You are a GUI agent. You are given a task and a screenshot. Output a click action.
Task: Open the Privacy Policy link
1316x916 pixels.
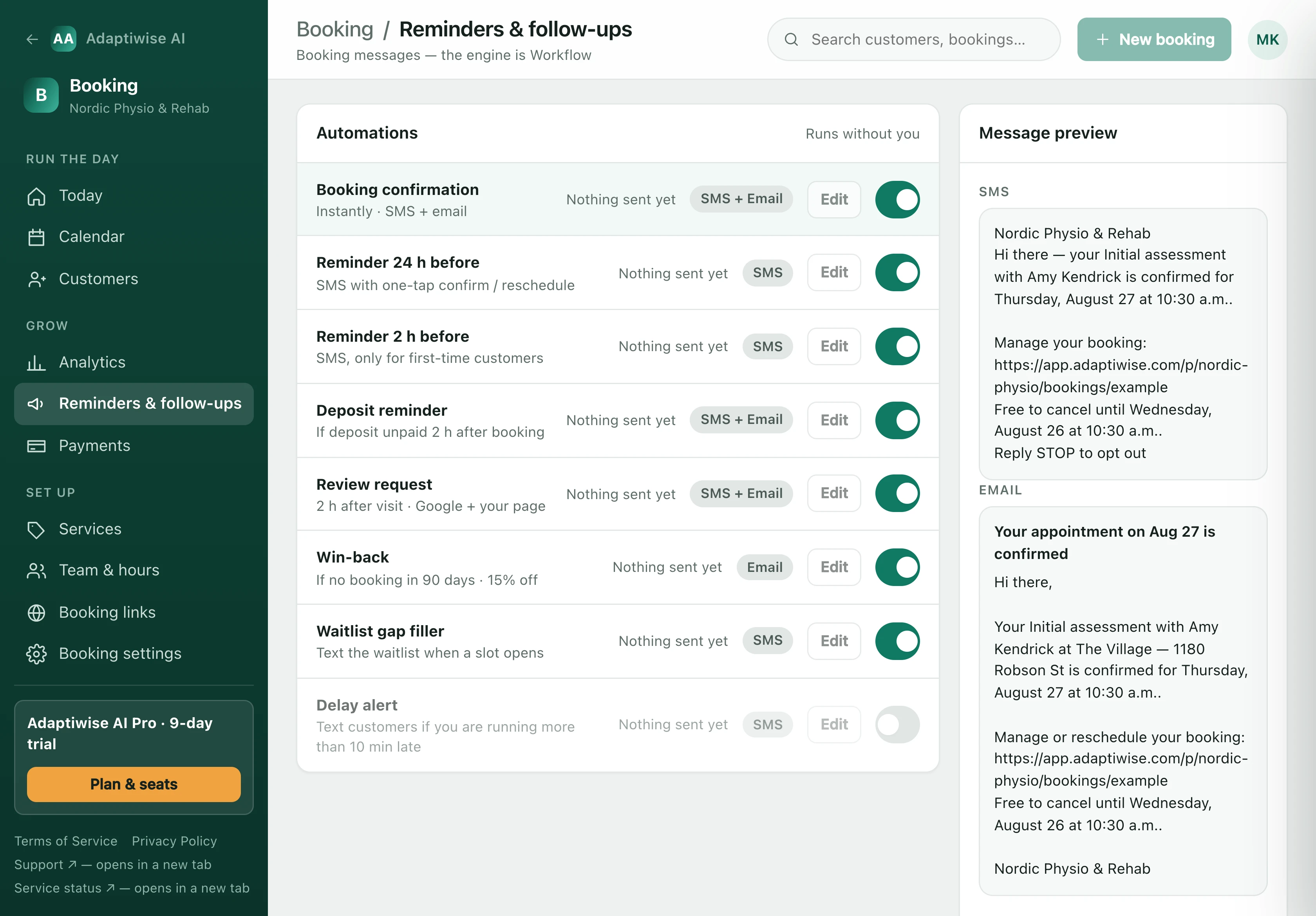click(x=174, y=841)
